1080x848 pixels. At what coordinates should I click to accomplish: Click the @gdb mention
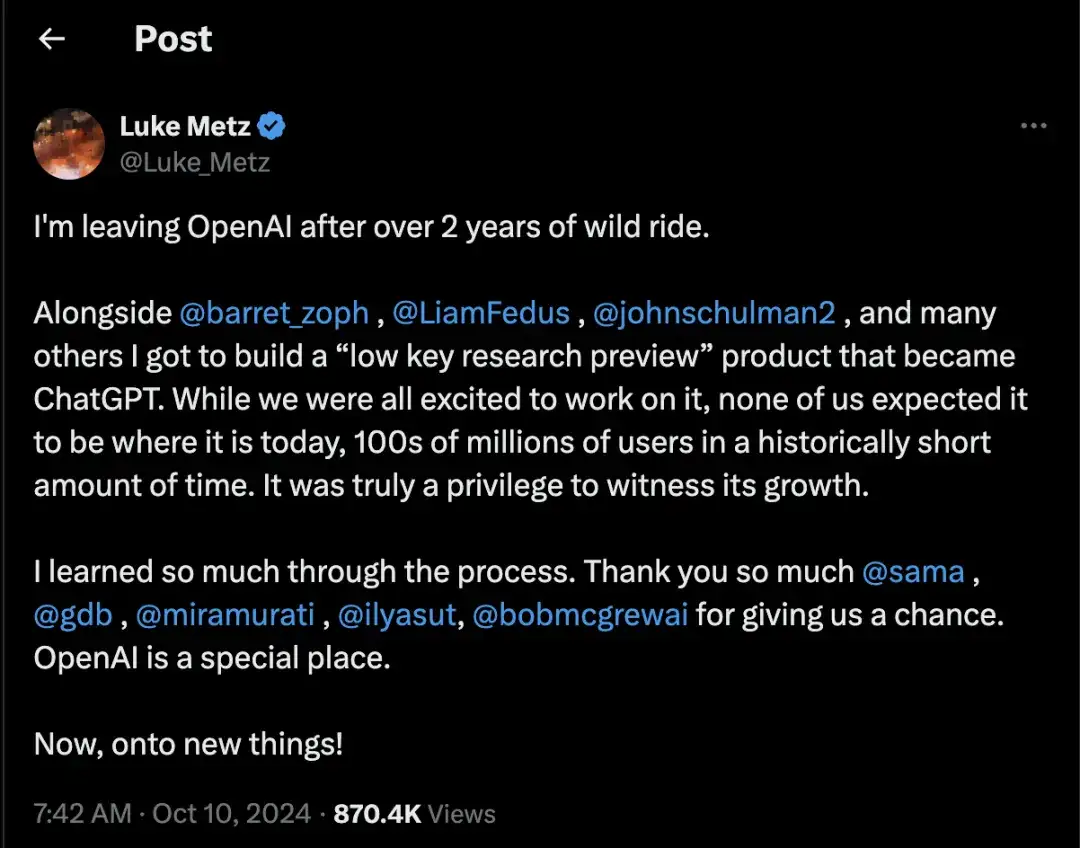(73, 614)
